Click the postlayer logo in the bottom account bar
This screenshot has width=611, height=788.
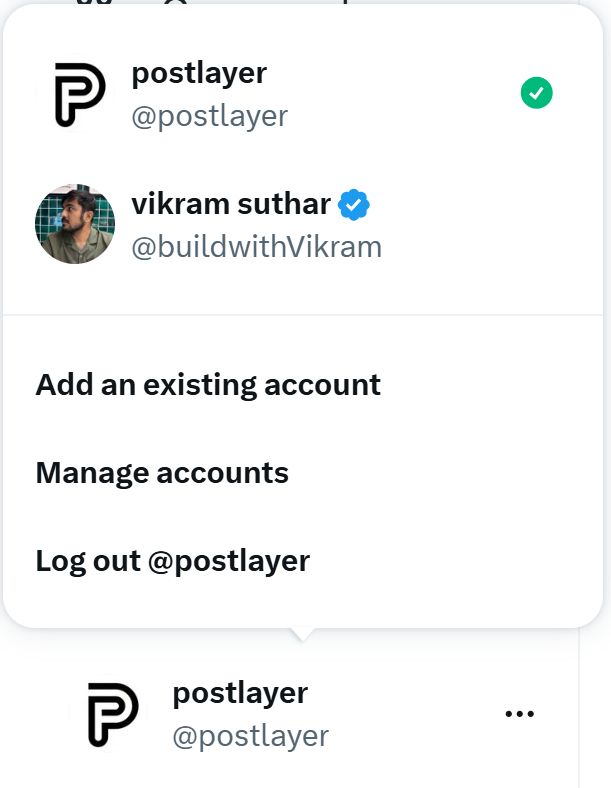113,714
